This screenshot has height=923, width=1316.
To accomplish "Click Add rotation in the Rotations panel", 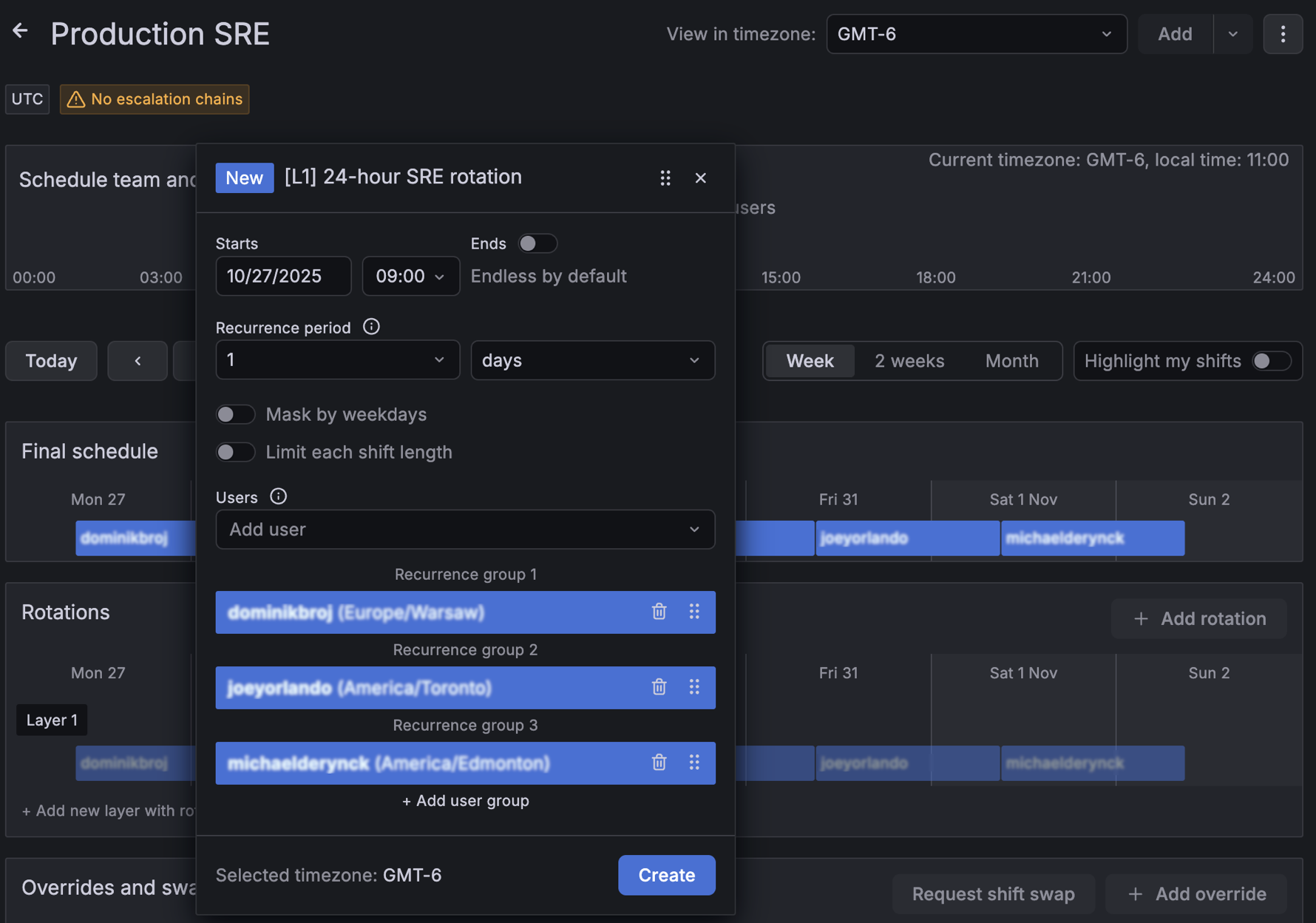I will pyautogui.click(x=1198, y=618).
